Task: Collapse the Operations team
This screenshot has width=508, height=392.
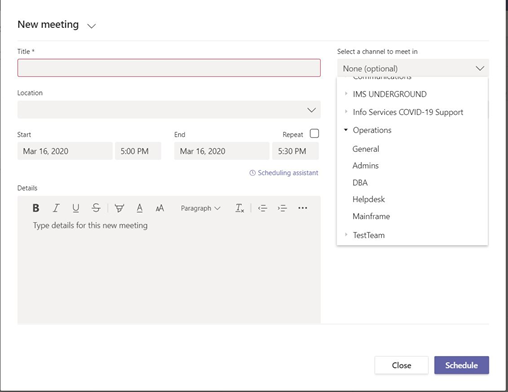Action: tap(346, 130)
